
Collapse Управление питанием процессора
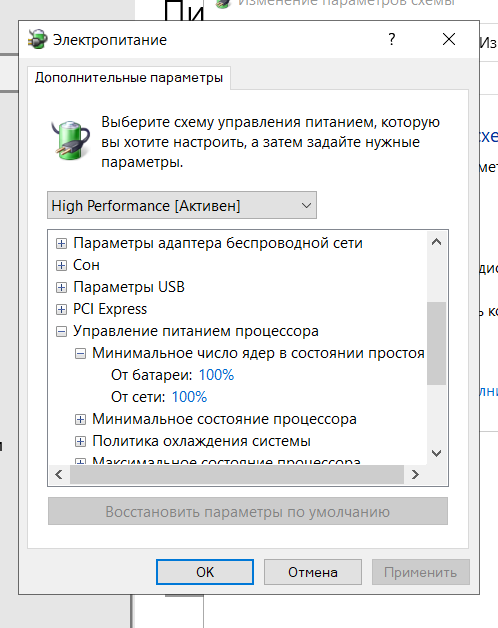point(61,331)
